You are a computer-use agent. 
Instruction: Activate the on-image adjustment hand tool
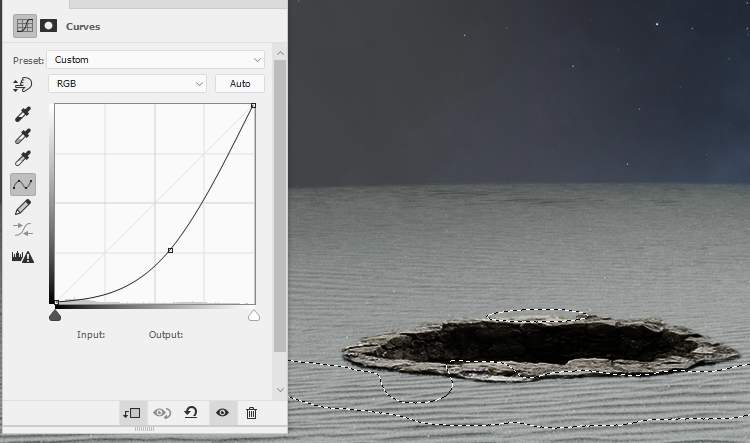point(22,85)
